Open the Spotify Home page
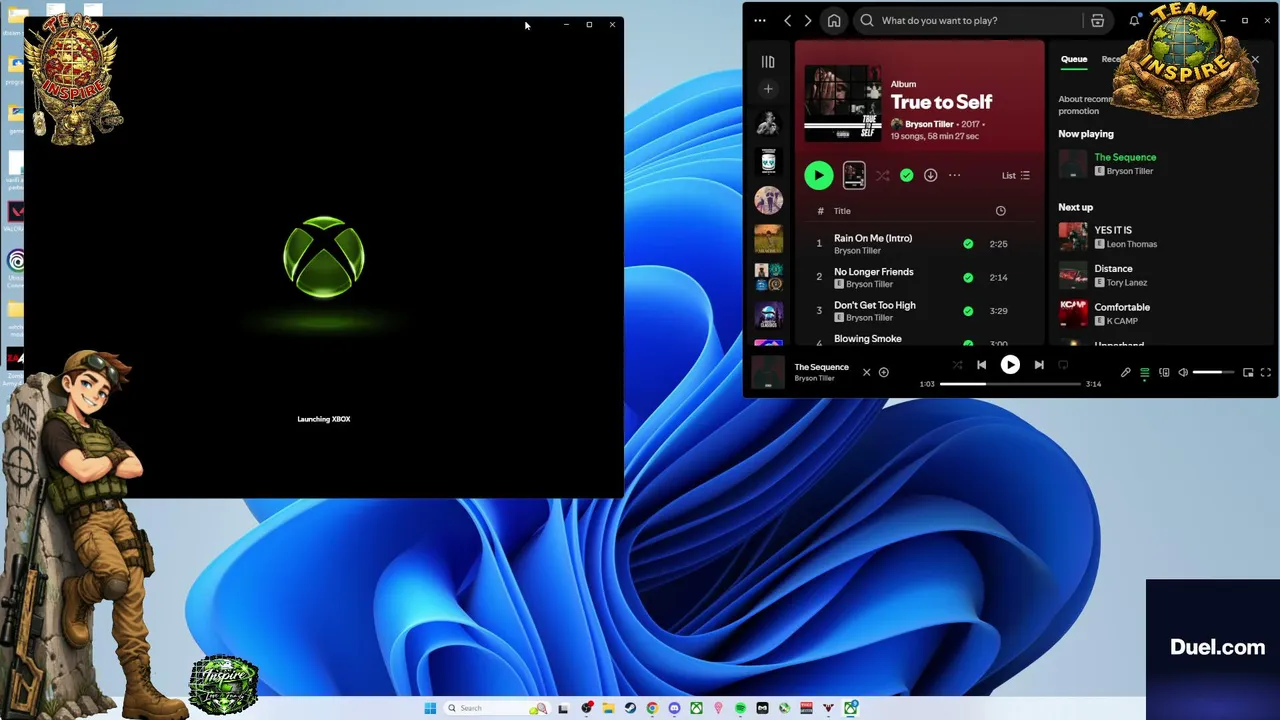Viewport: 1280px width, 720px height. coord(834,20)
